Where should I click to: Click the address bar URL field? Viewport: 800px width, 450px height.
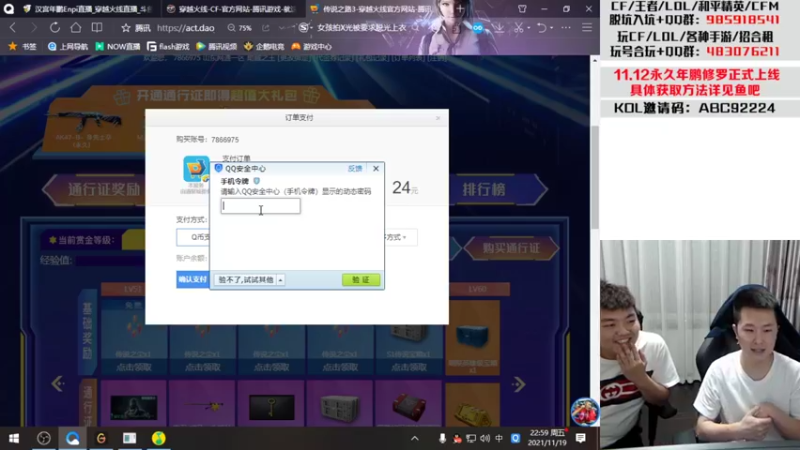(186, 28)
